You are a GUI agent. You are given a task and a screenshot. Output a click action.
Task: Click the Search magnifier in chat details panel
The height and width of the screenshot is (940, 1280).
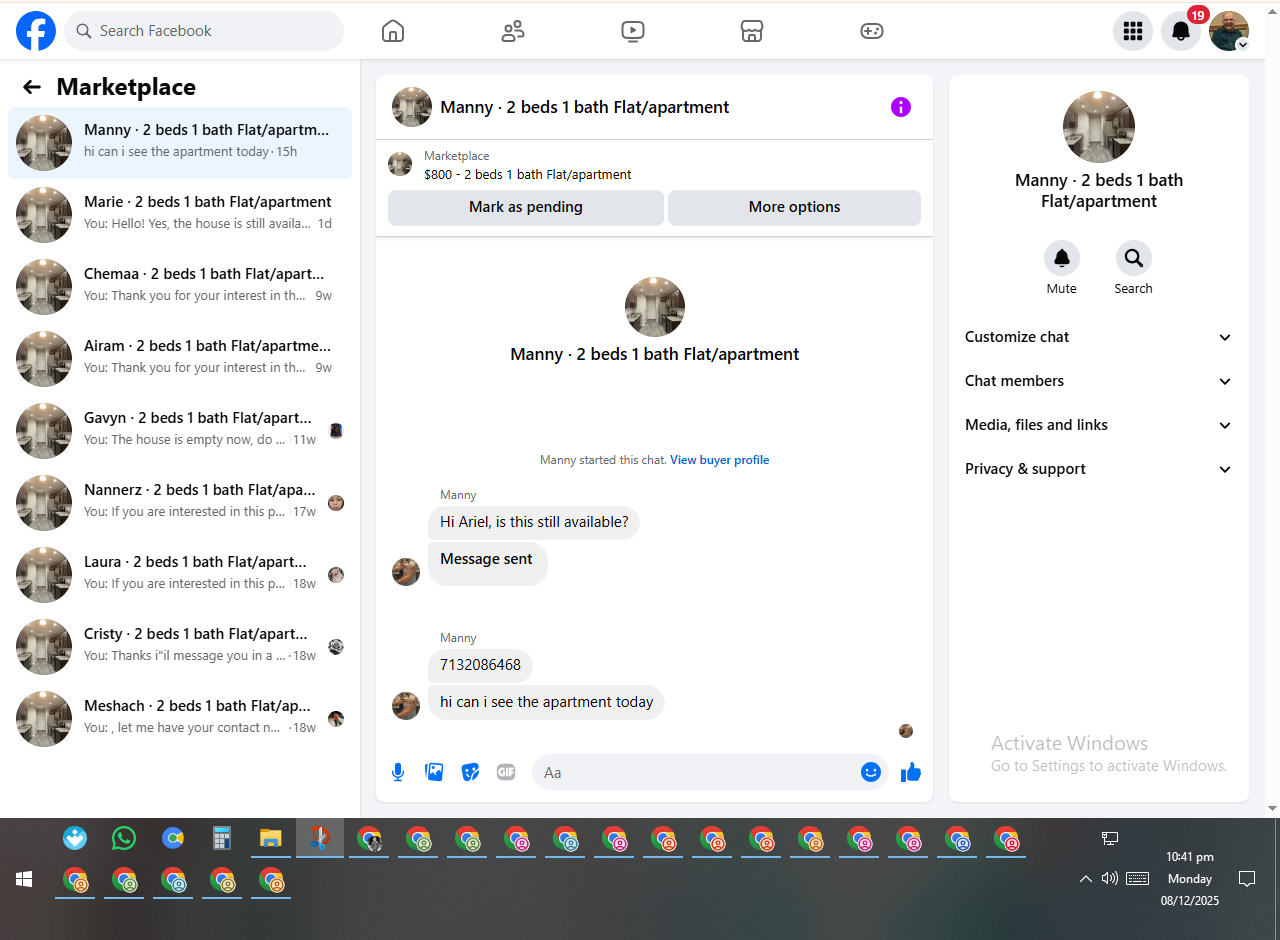tap(1134, 259)
